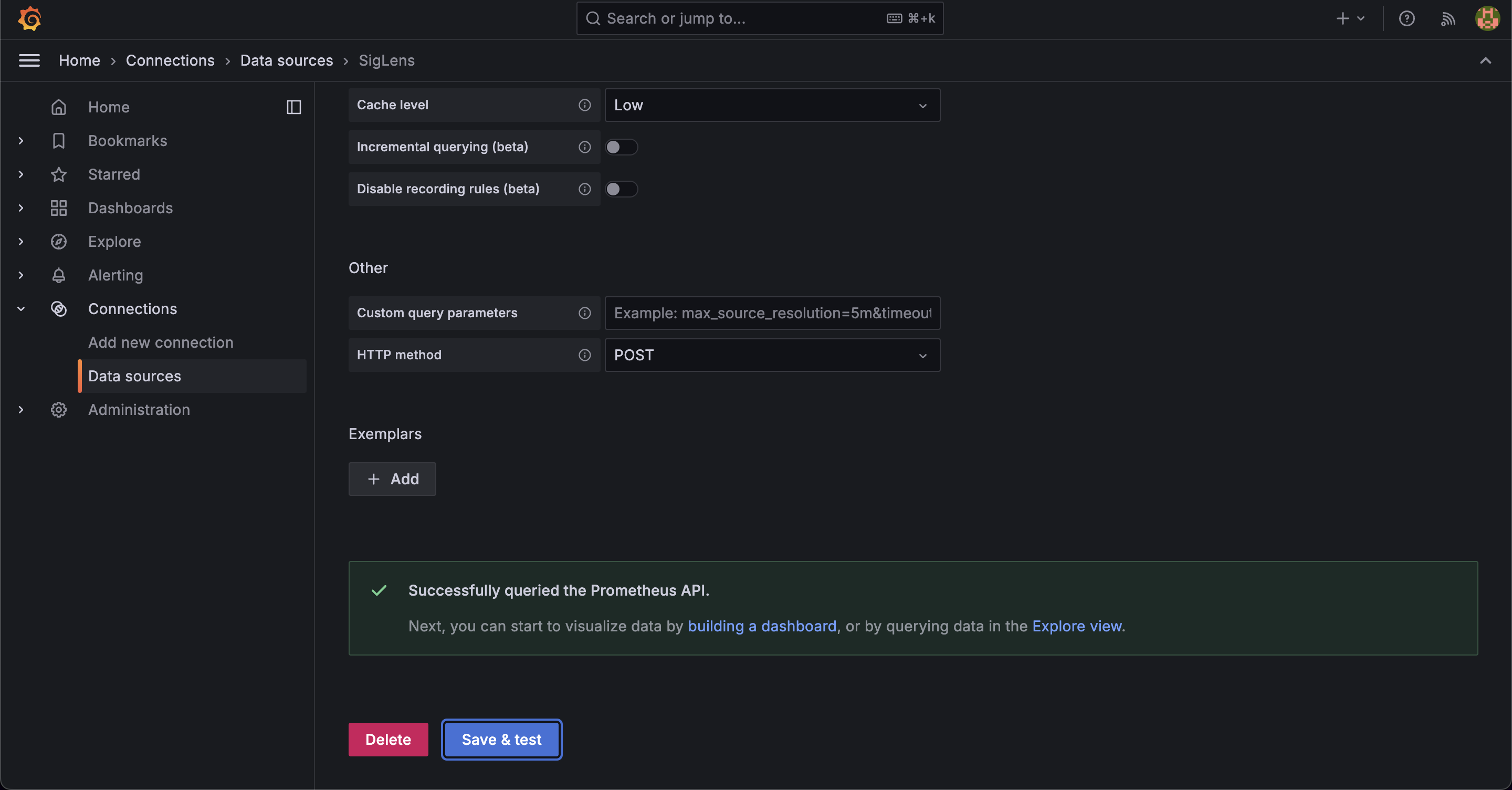Viewport: 1512px width, 790px height.
Task: Open Starred in the sidebar
Action: [x=114, y=174]
